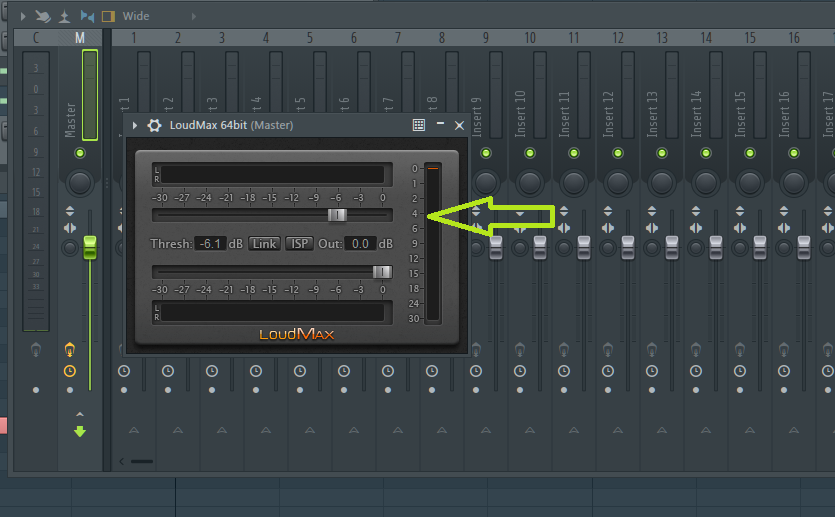
Task: Adjust the Master track pan knob
Action: (x=80, y=183)
